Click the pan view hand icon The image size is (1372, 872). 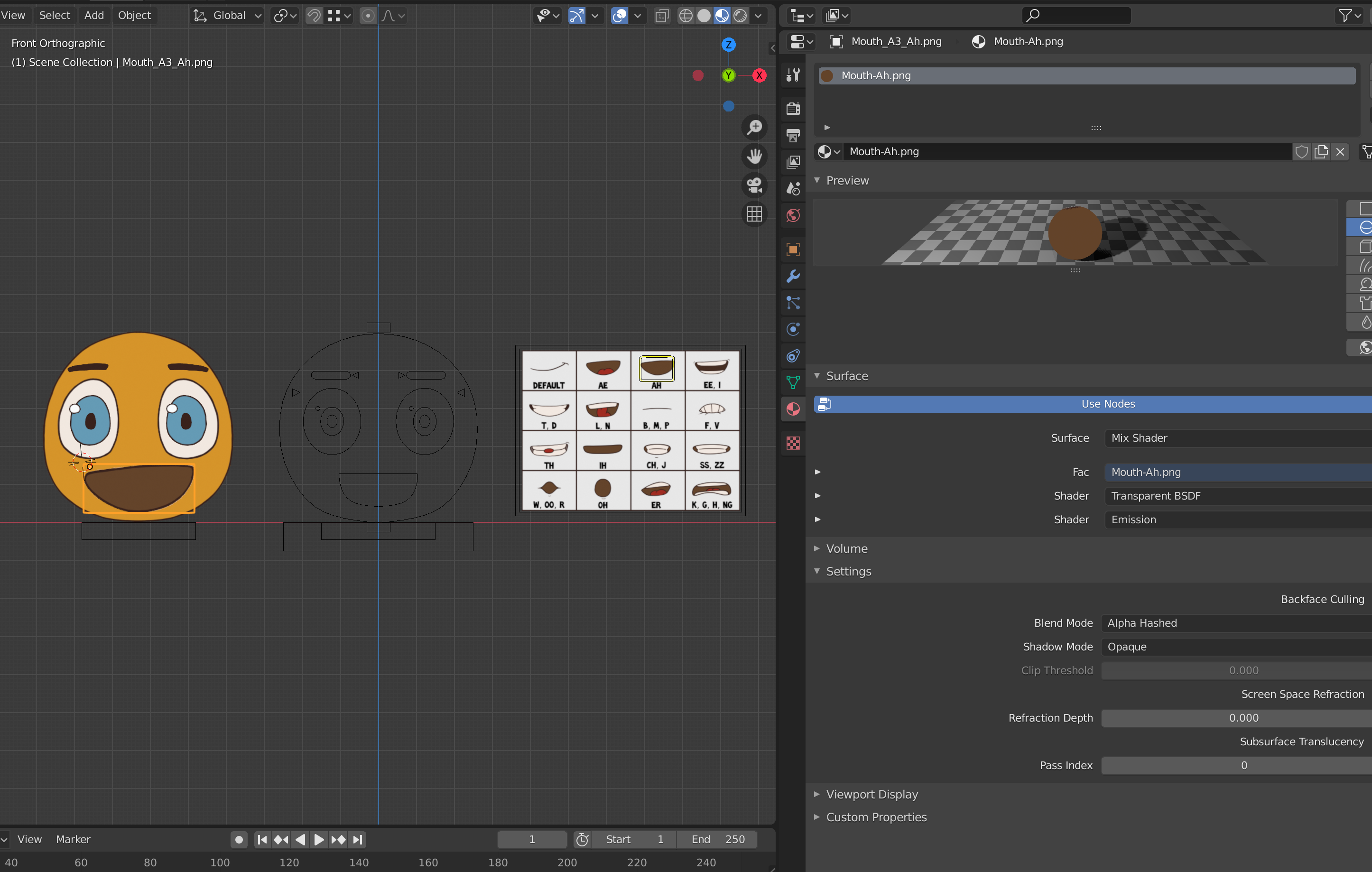click(x=754, y=156)
